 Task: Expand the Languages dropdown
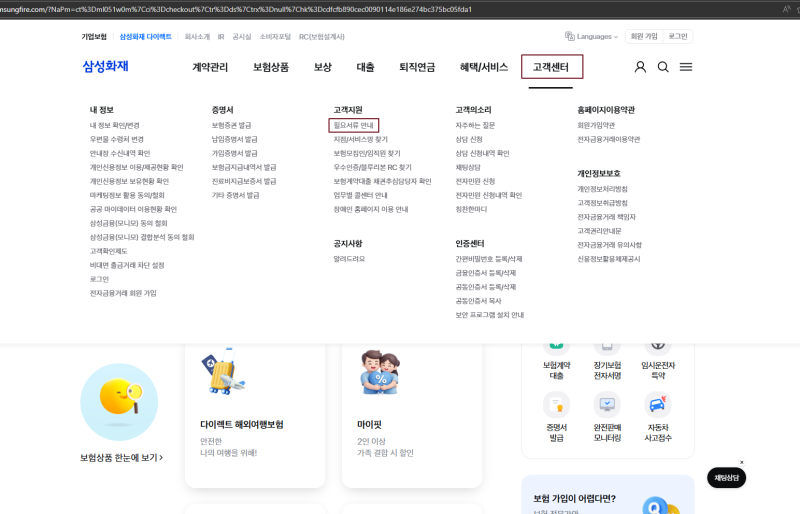click(591, 36)
